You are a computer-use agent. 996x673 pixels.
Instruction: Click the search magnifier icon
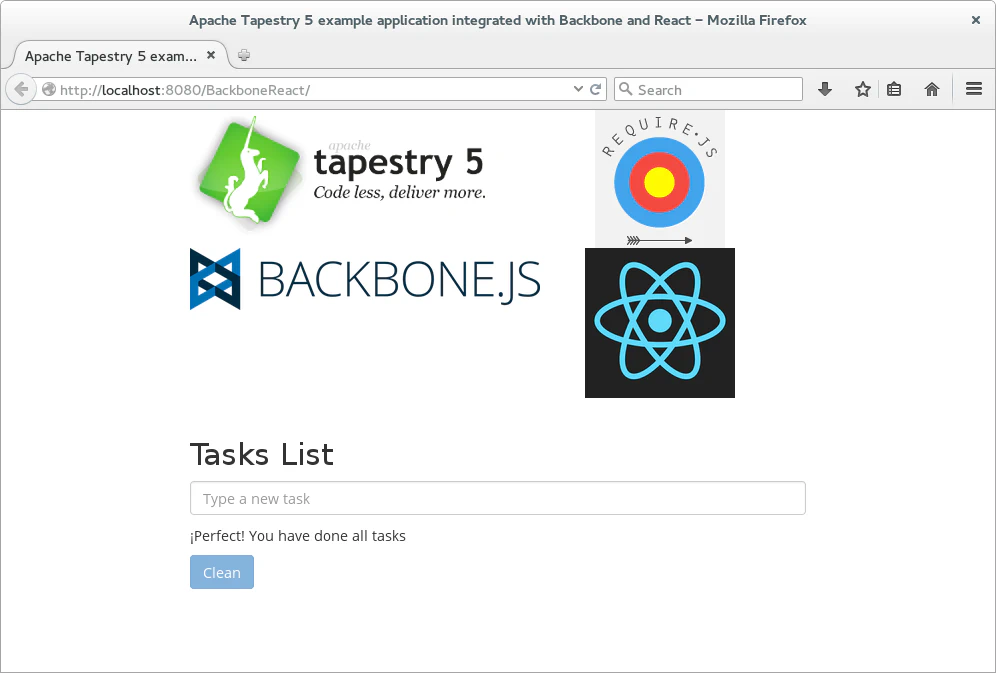pos(627,89)
